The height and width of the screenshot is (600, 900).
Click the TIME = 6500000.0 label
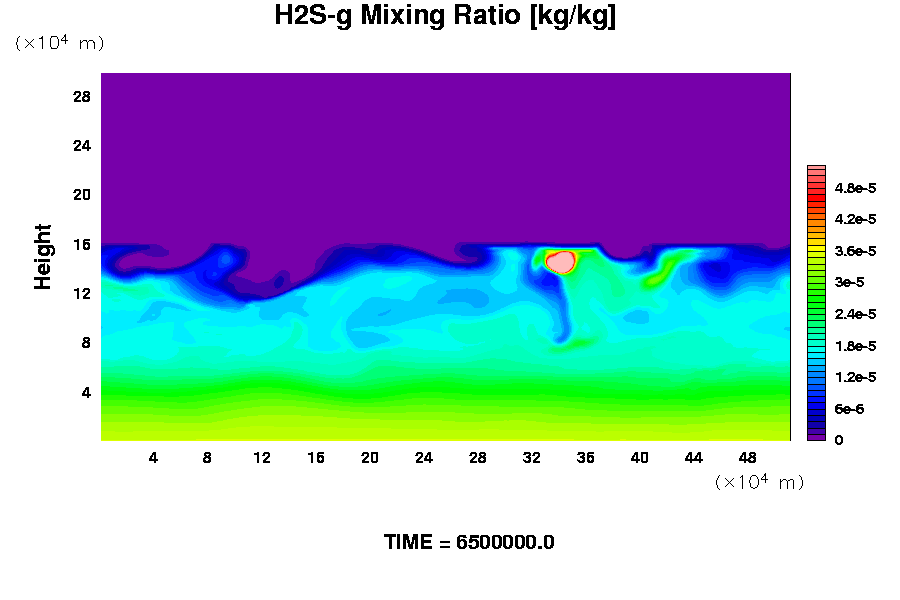coord(469,542)
